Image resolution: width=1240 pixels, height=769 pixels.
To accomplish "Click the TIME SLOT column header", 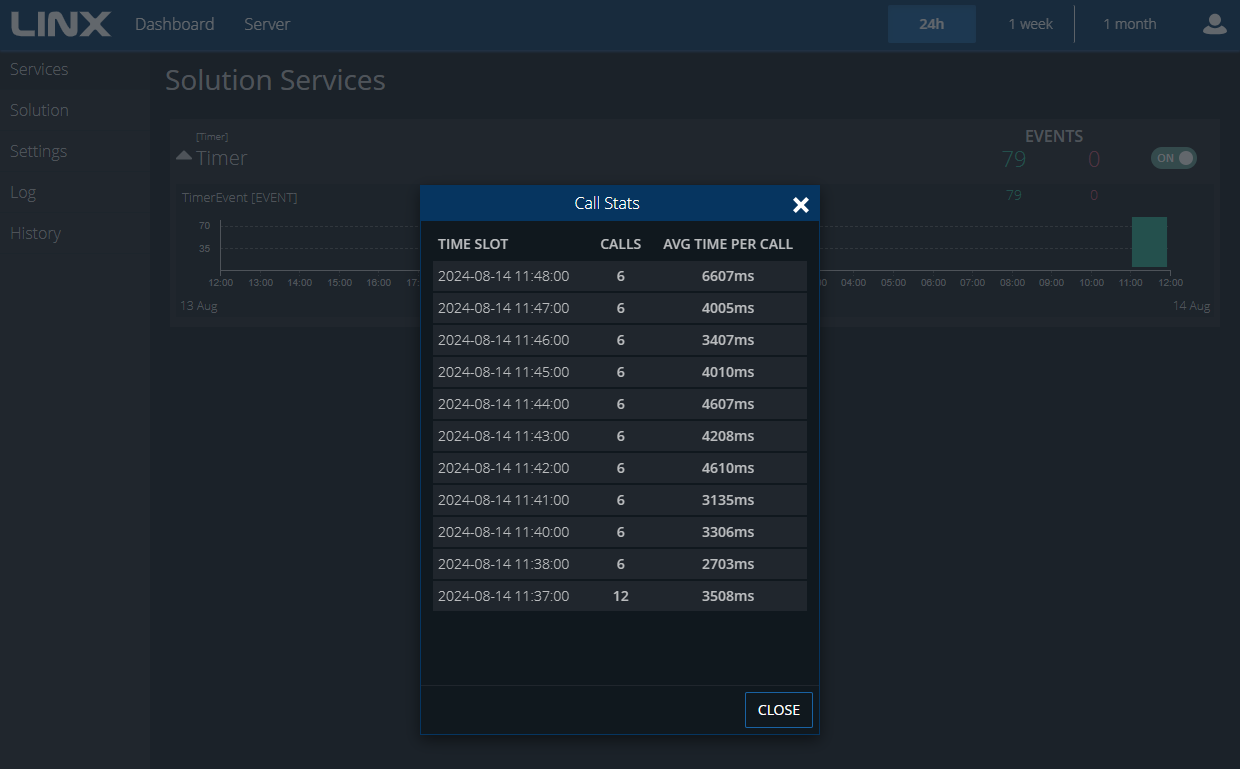I will point(473,244).
